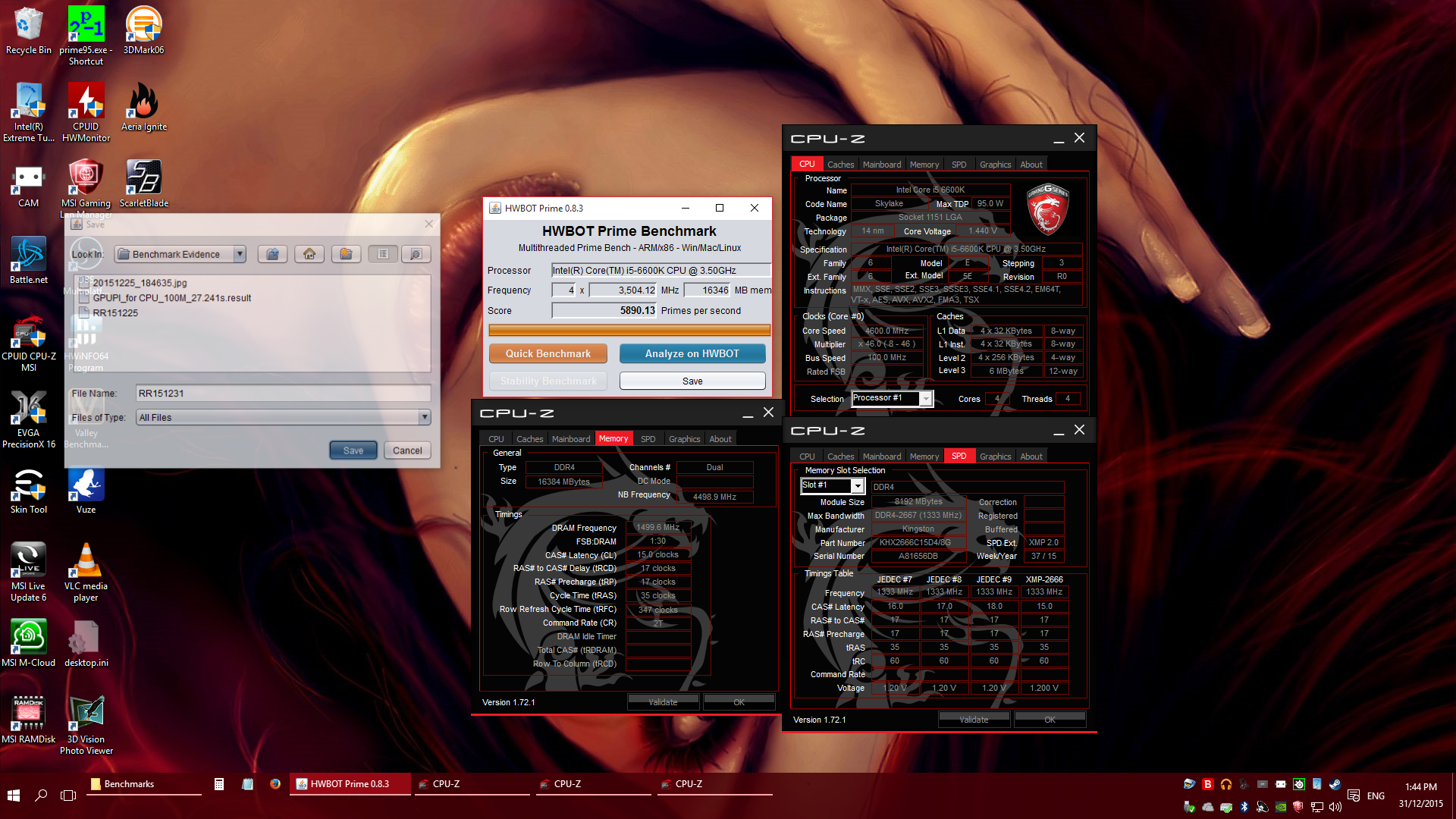Open the Skin Tool desktop icon

[28, 491]
